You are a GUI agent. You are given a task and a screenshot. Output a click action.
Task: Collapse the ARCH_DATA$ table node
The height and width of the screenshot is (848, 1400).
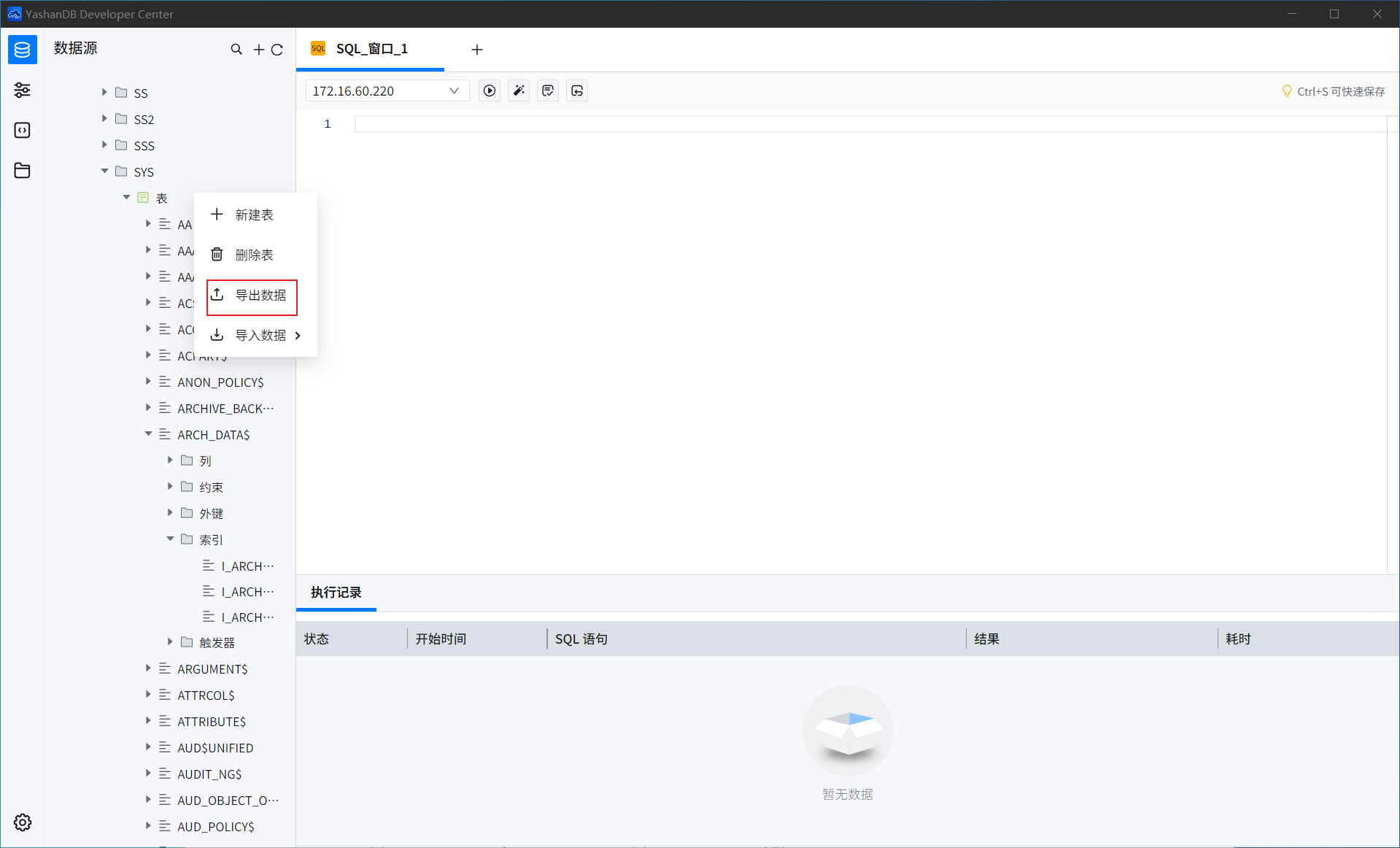149,434
